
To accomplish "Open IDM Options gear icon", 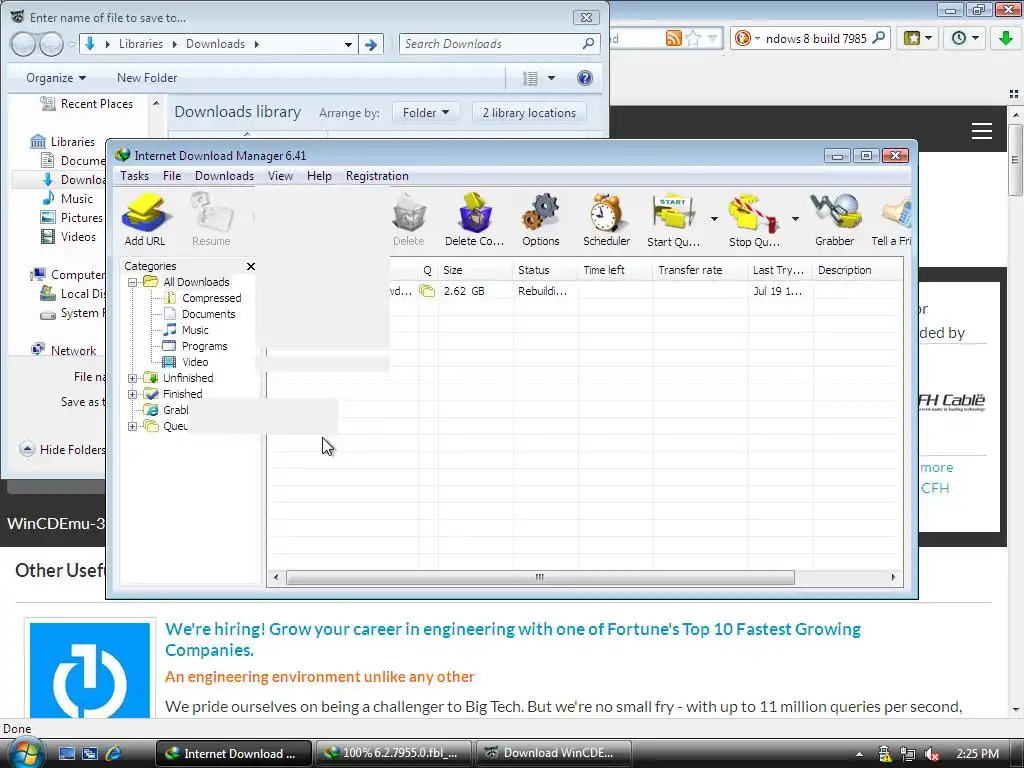I will coord(541,220).
